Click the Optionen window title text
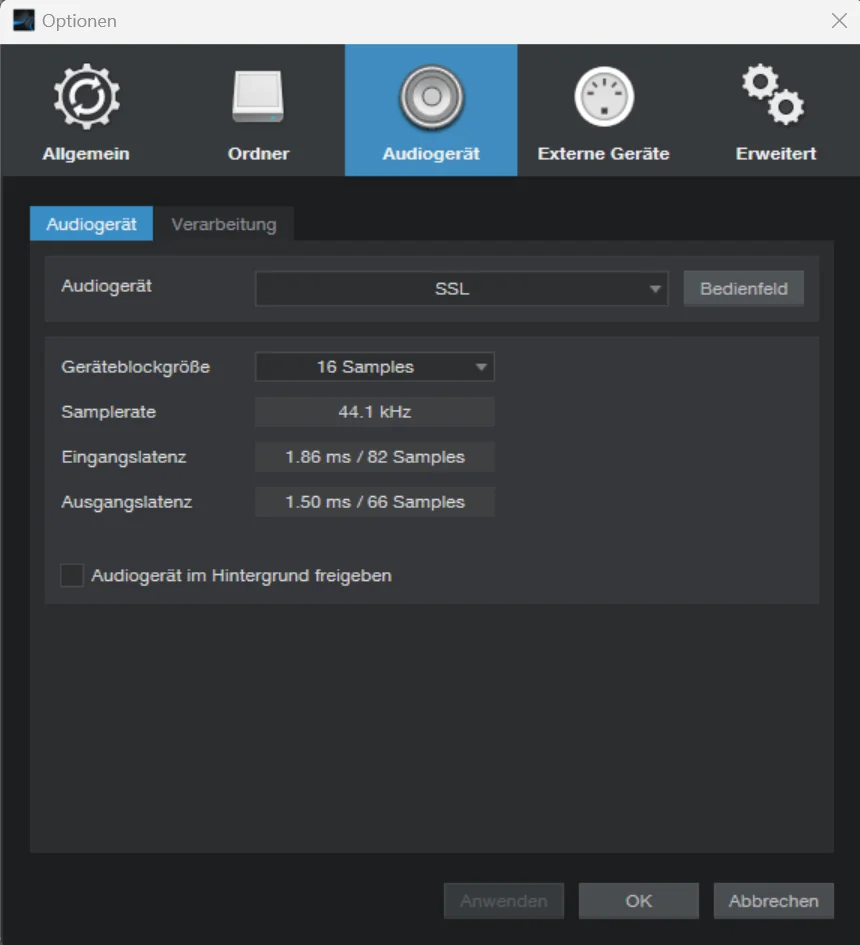Image resolution: width=860 pixels, height=945 pixels. pos(80,21)
